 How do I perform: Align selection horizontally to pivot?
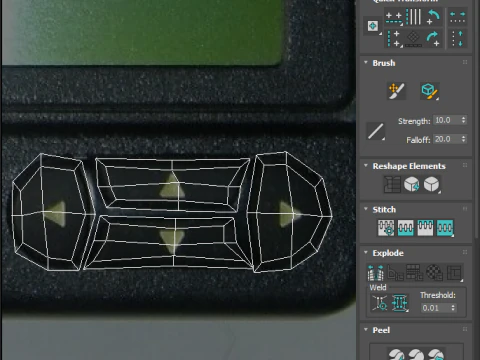394,17
